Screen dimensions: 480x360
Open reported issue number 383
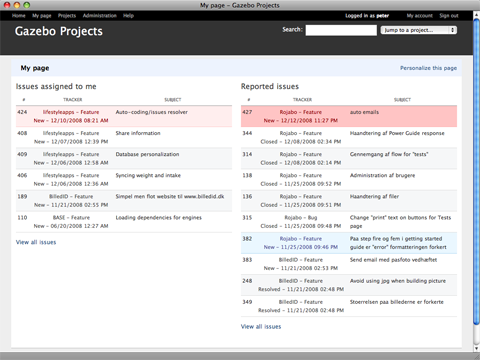click(247, 260)
